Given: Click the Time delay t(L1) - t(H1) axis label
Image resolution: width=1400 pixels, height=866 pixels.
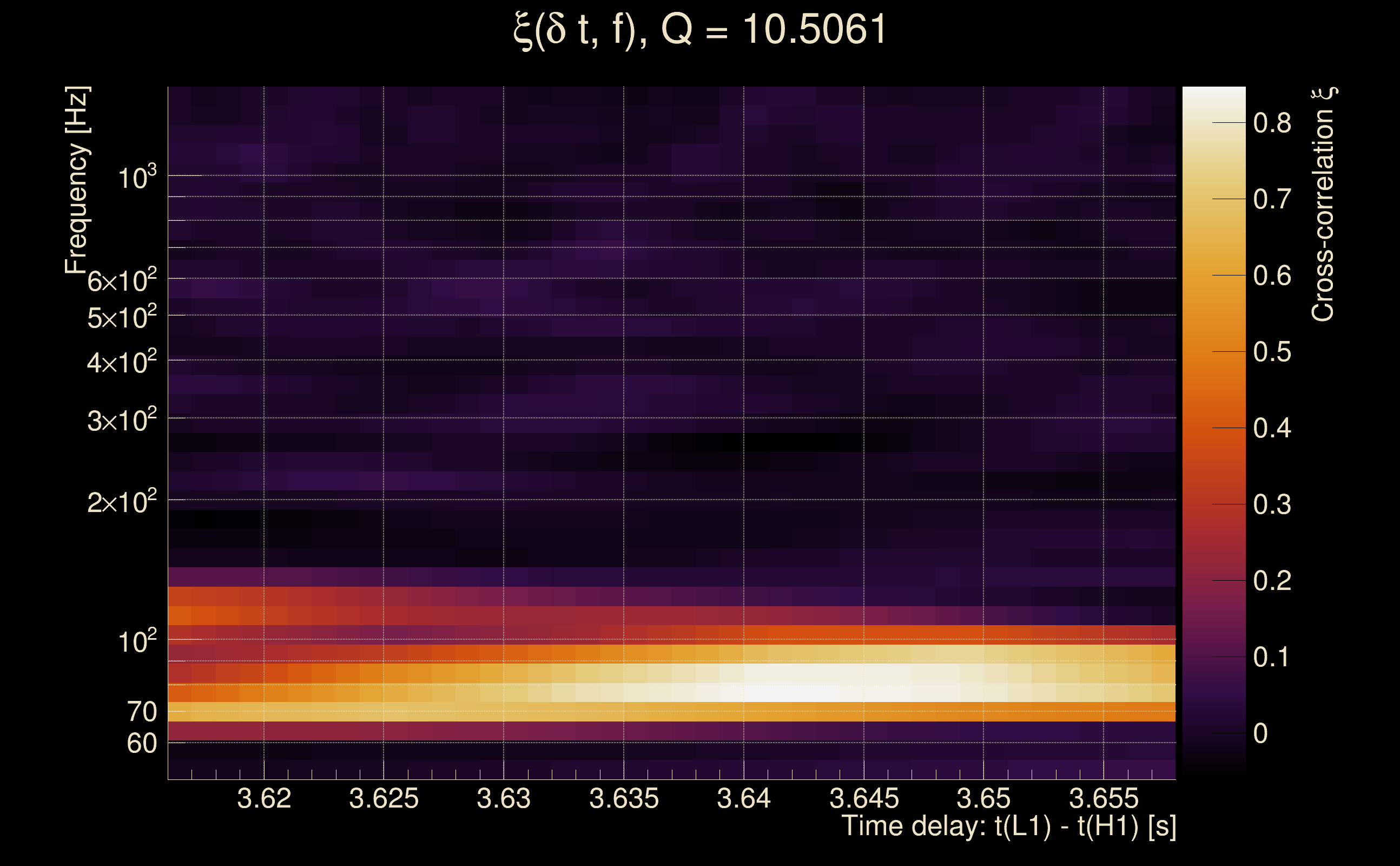Looking at the screenshot, I should pos(1008,826).
